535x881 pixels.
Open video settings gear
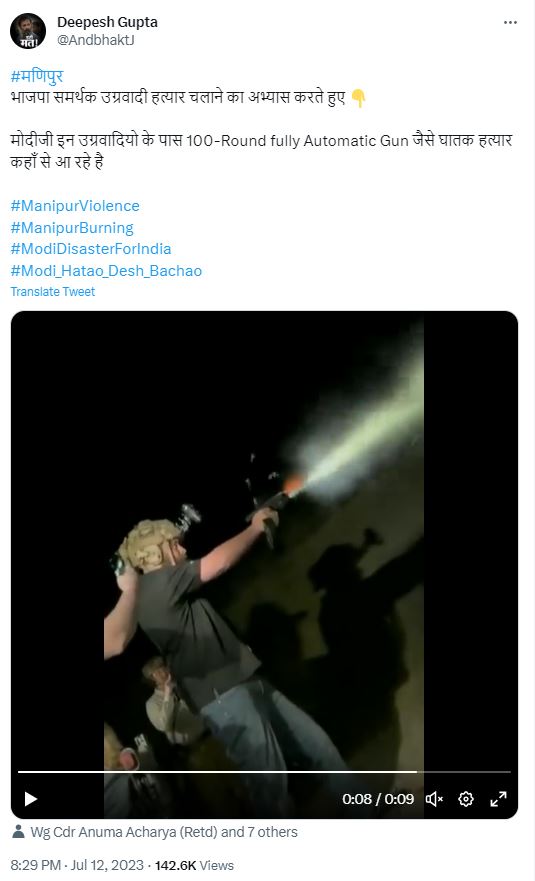click(x=466, y=798)
